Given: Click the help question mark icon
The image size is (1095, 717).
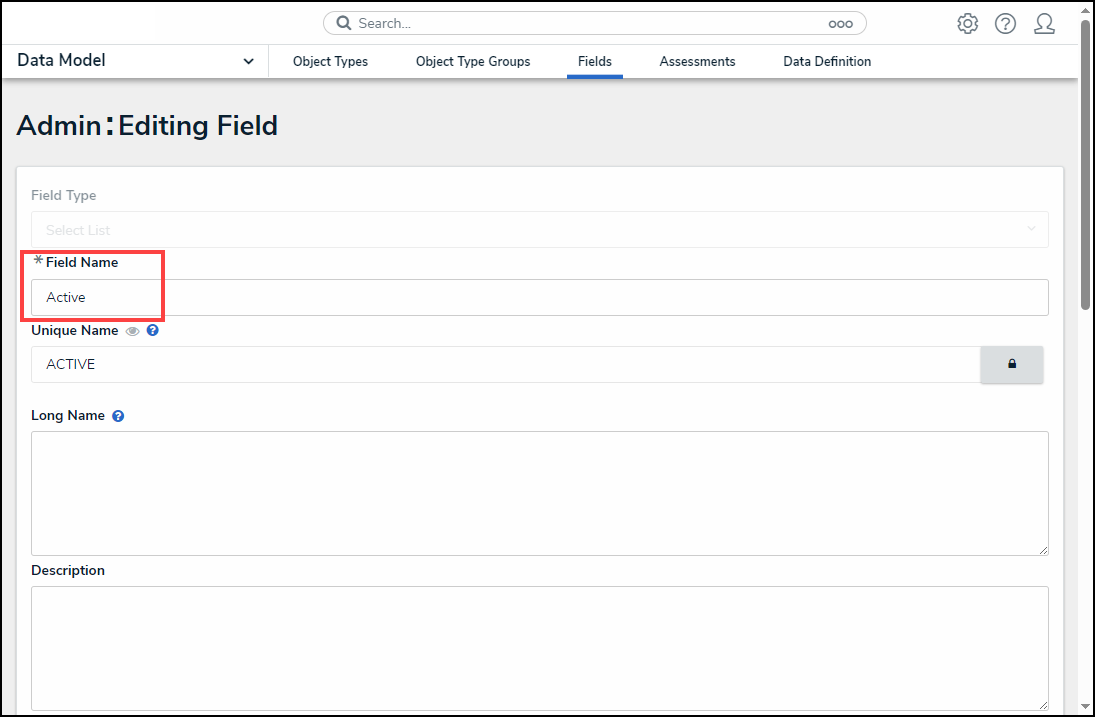Looking at the screenshot, I should (x=1005, y=24).
